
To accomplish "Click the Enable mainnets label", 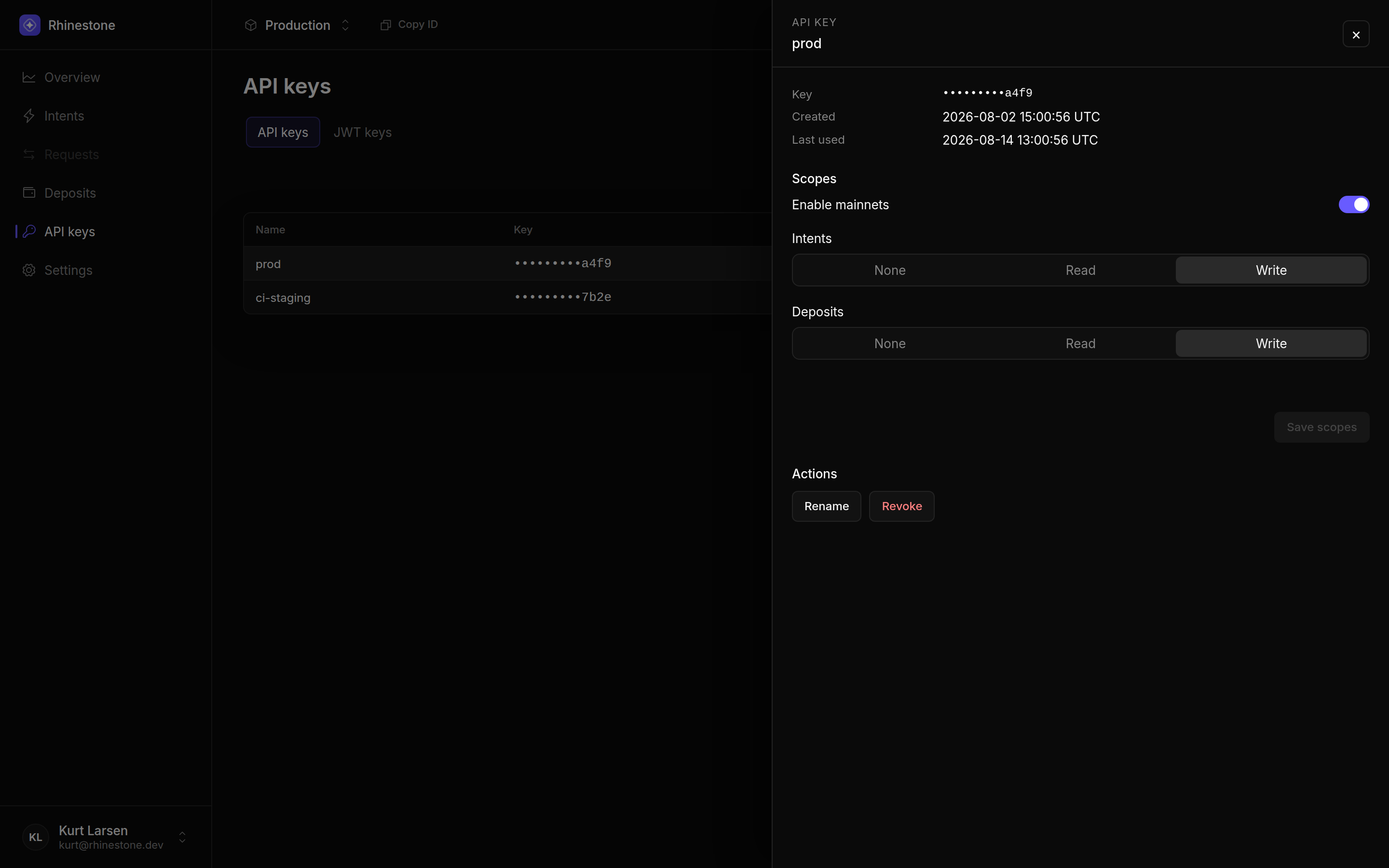I will pyautogui.click(x=840, y=205).
